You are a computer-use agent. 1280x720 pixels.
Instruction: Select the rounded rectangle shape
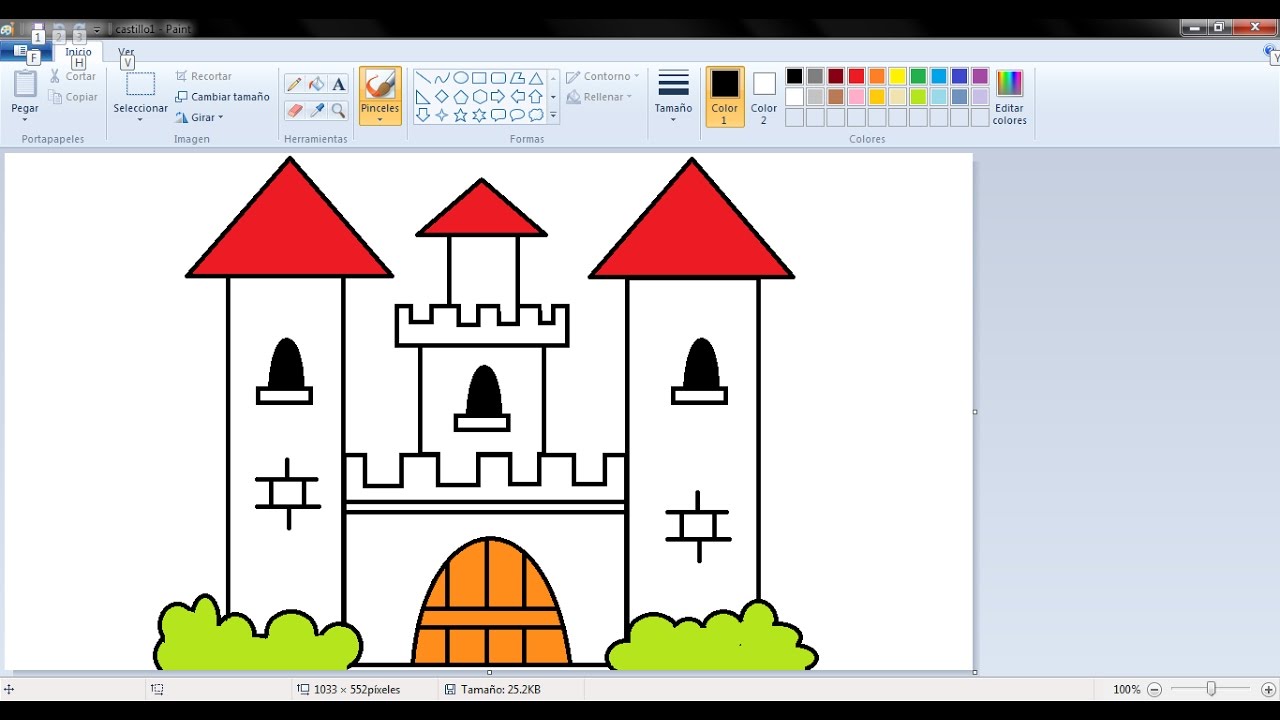[497, 77]
